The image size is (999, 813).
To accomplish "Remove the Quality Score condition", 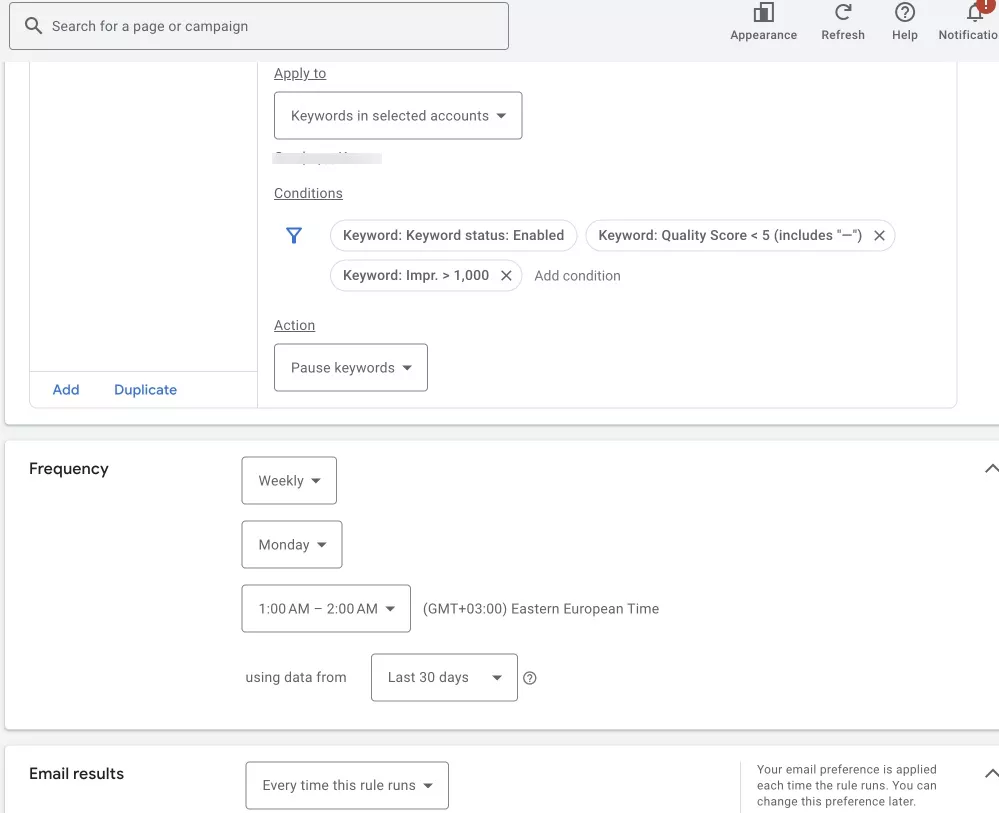I will (879, 236).
